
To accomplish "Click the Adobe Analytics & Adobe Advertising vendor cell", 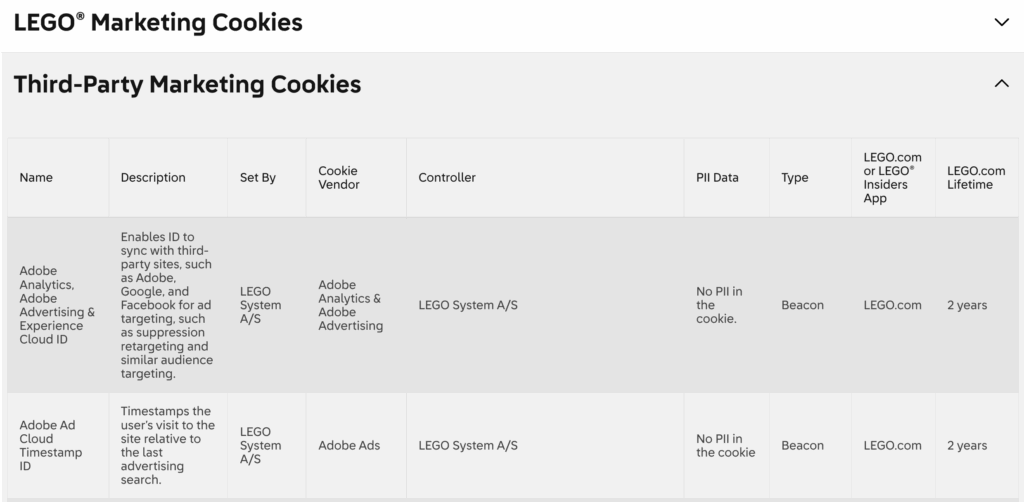I will click(x=350, y=305).
